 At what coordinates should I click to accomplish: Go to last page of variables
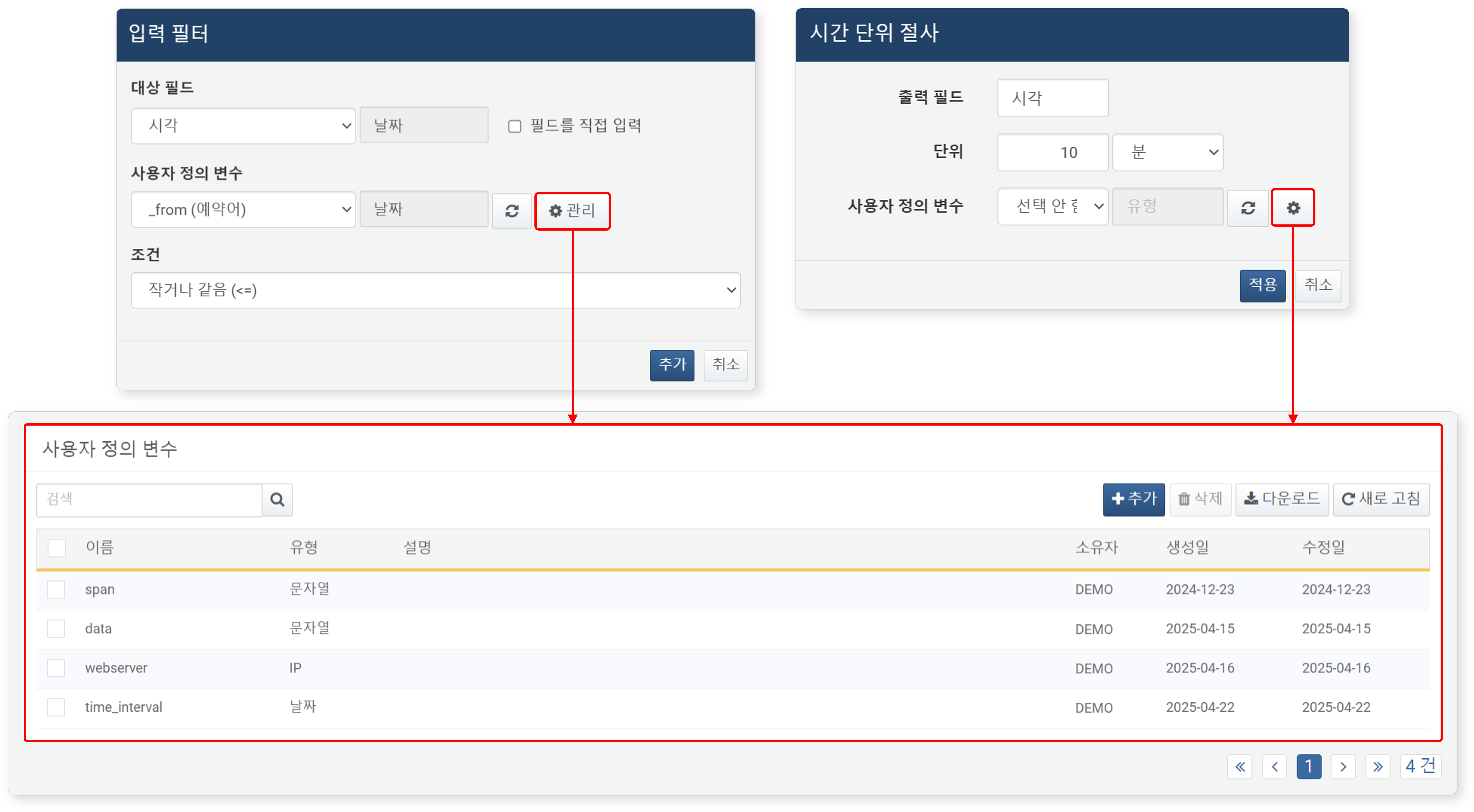click(x=1378, y=766)
